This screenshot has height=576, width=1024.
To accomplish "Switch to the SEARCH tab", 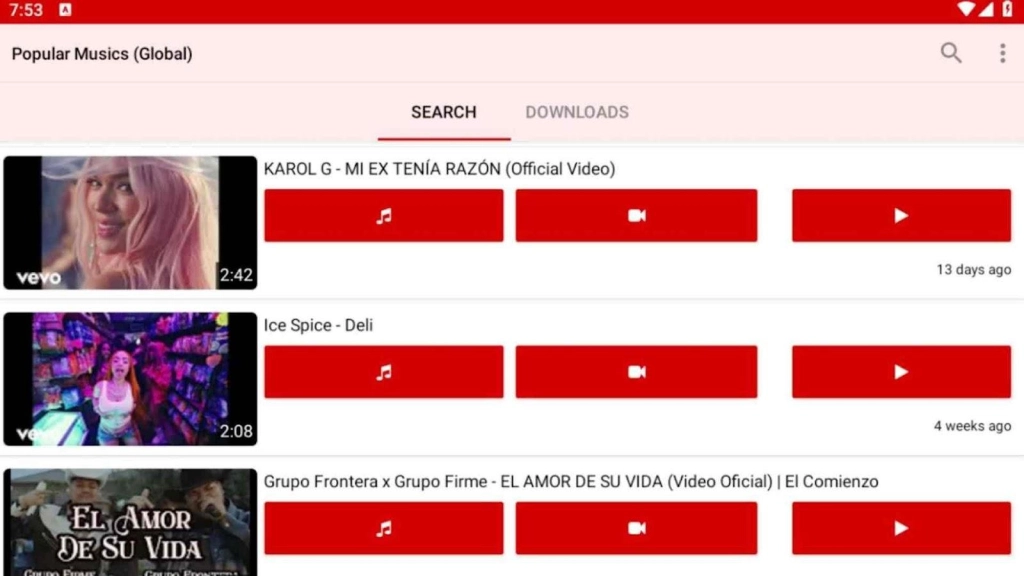I will [443, 112].
